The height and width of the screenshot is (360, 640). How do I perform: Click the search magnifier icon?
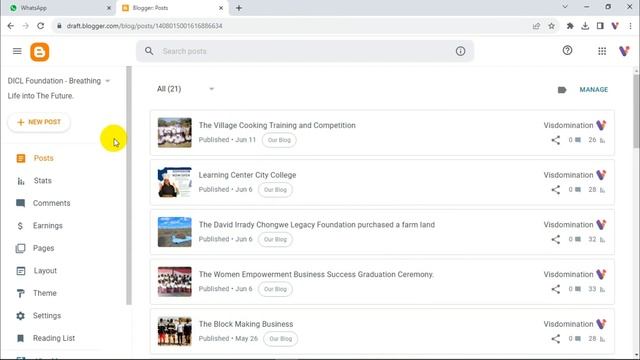149,51
